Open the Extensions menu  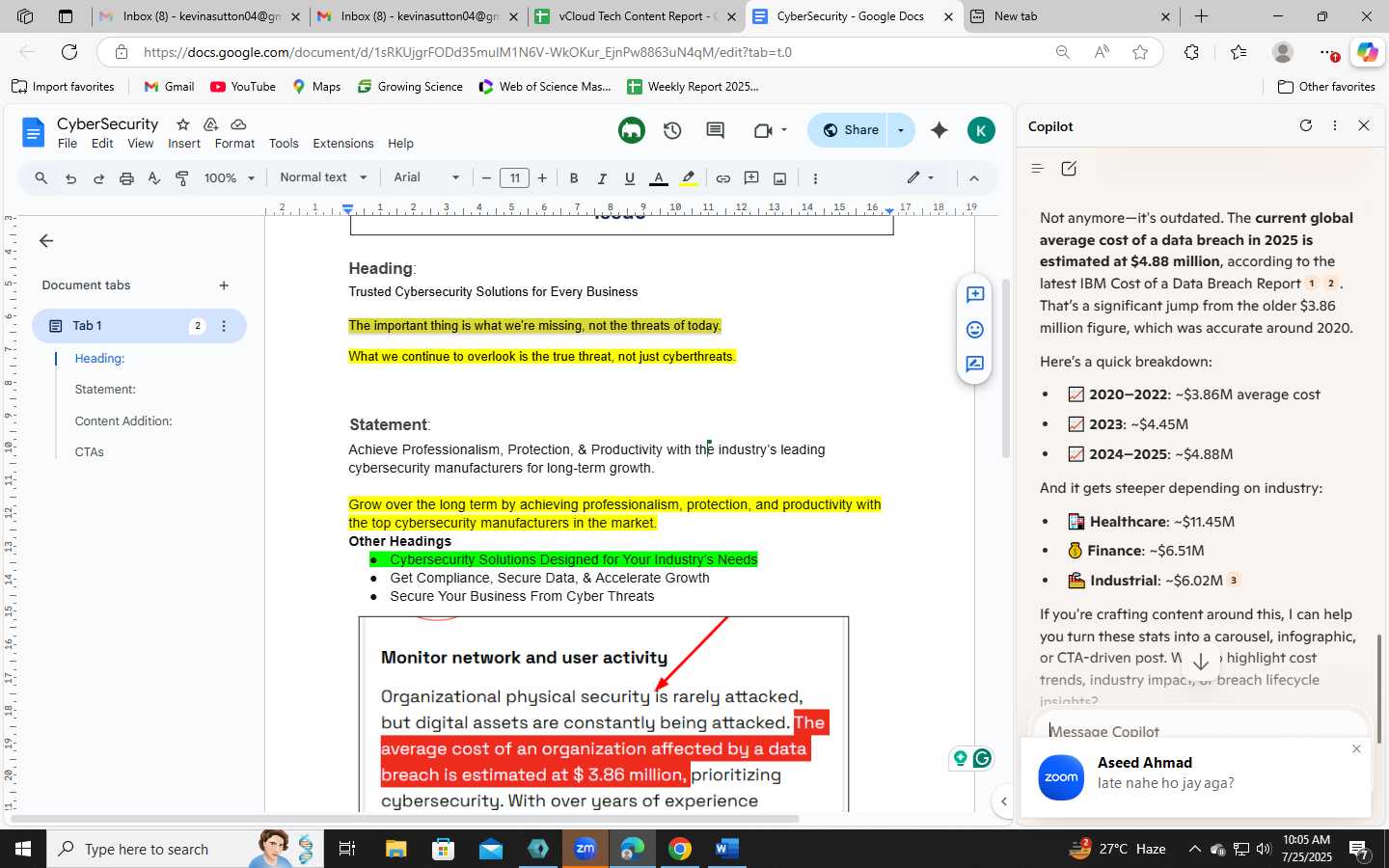coord(343,144)
